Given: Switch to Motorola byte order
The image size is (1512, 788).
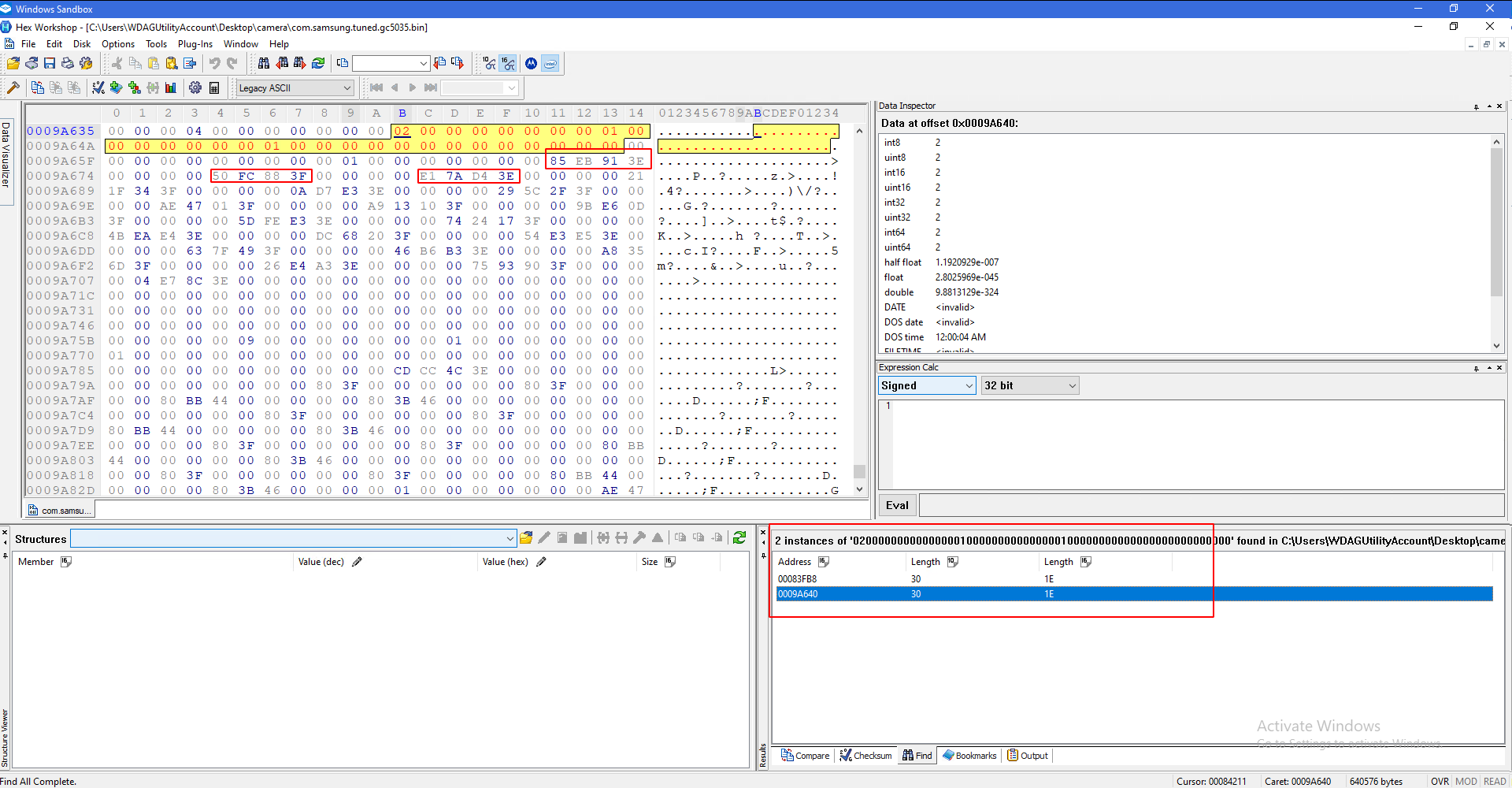Looking at the screenshot, I should click(x=532, y=64).
